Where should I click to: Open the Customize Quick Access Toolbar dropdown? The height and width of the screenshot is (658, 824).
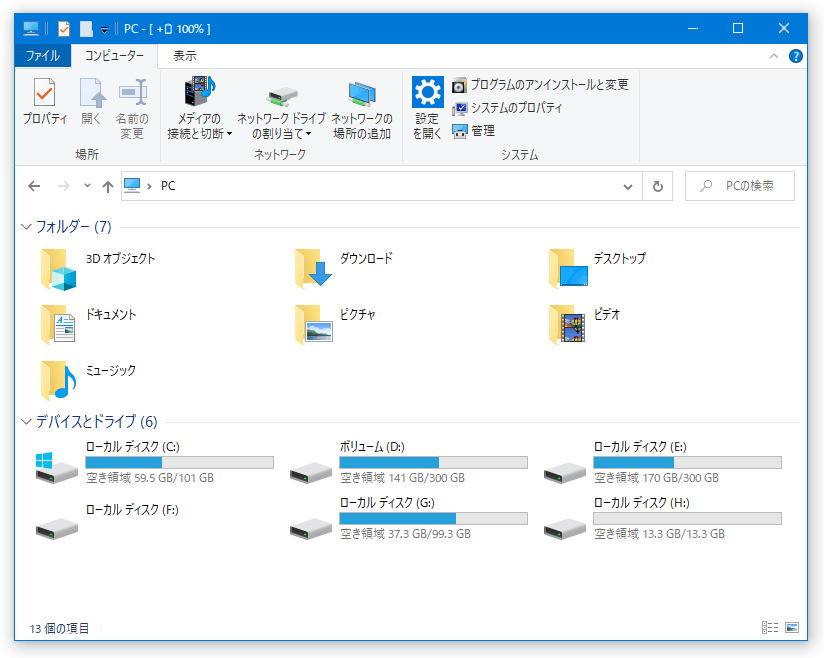coord(105,30)
